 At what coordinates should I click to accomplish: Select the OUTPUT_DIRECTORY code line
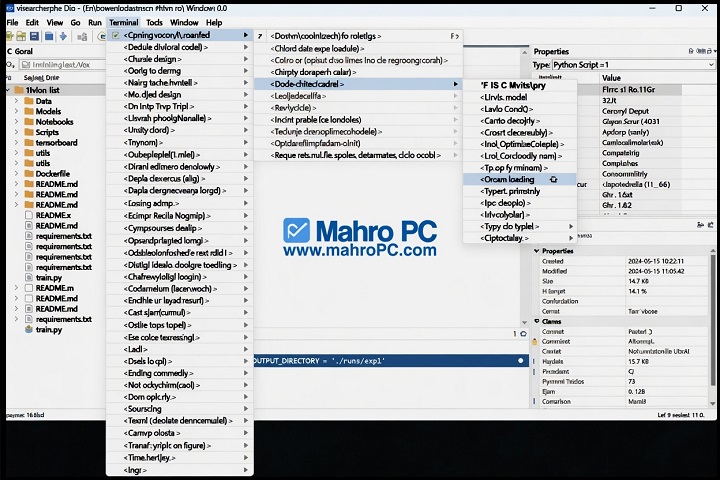[390, 361]
